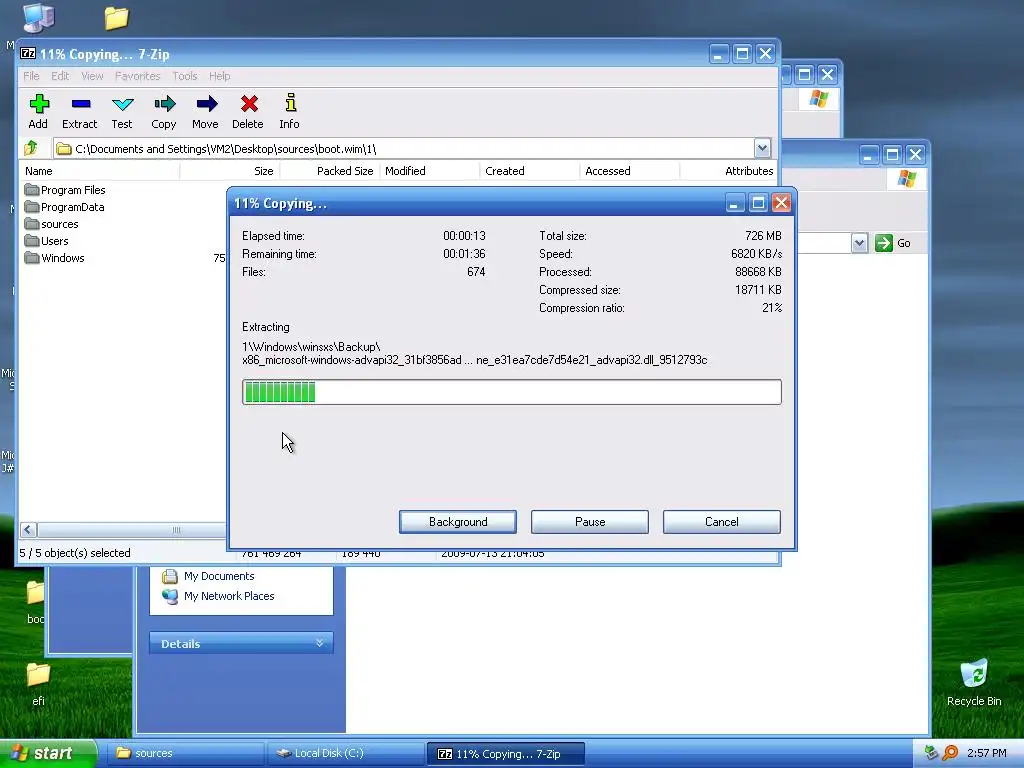Viewport: 1024px width, 768px height.
Task: Select the Users folder
Action: 46,241
